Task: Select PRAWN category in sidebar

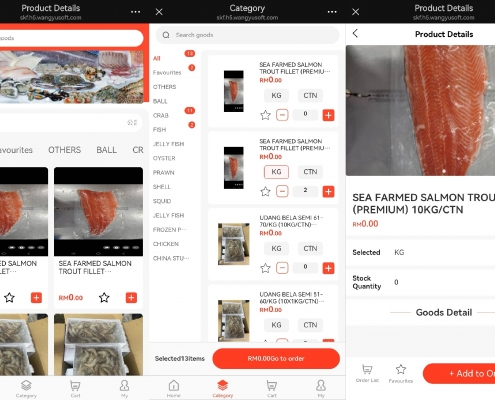Action: [x=164, y=172]
